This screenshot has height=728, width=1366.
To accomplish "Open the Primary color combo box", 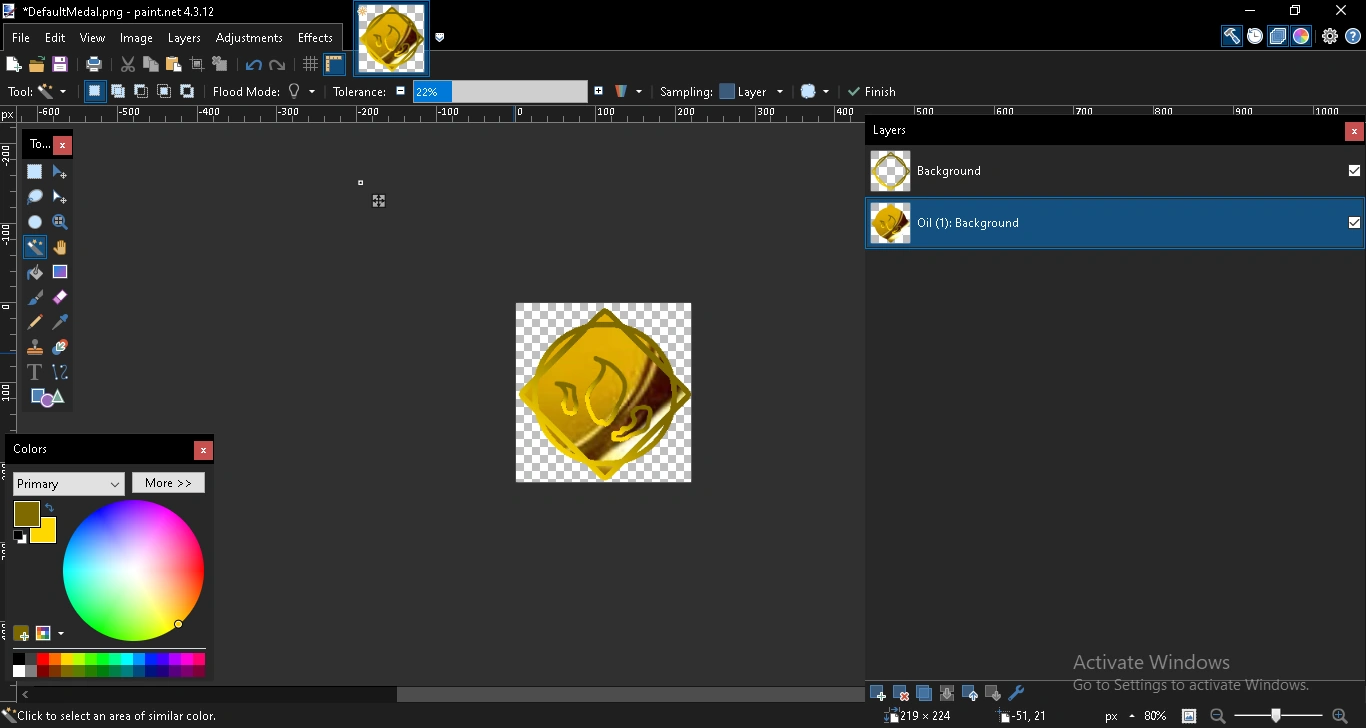I will tap(69, 484).
